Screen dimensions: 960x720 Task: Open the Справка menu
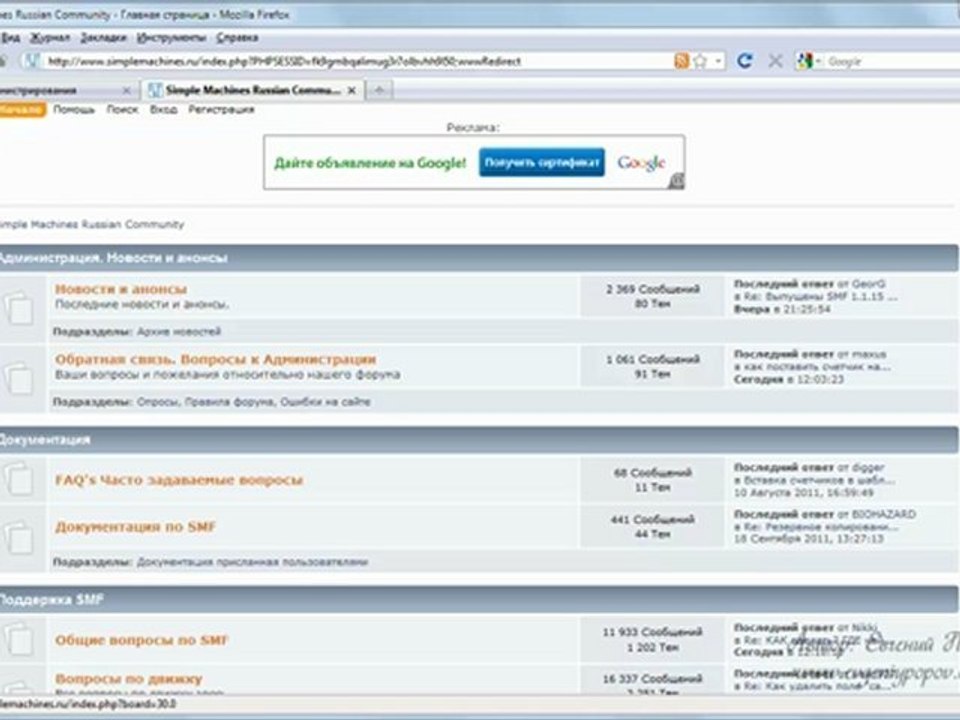237,38
